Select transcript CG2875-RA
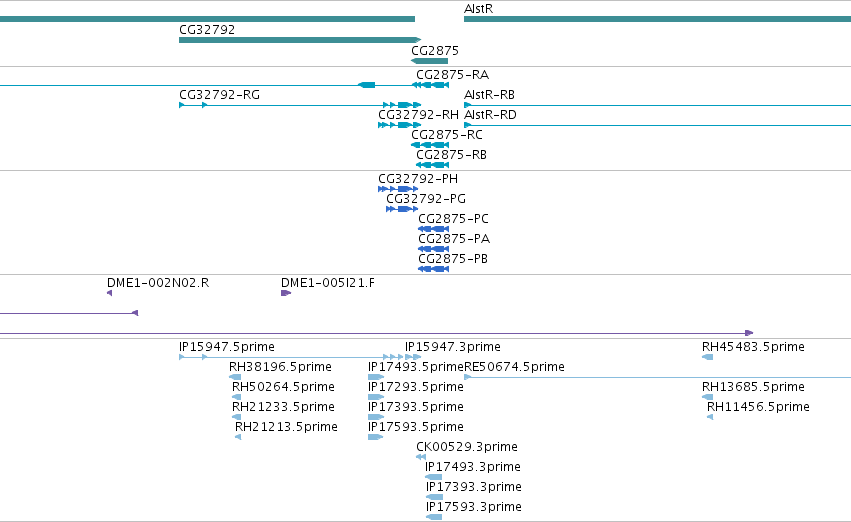Image resolution: width=851 pixels, height=522 pixels. [x=453, y=74]
